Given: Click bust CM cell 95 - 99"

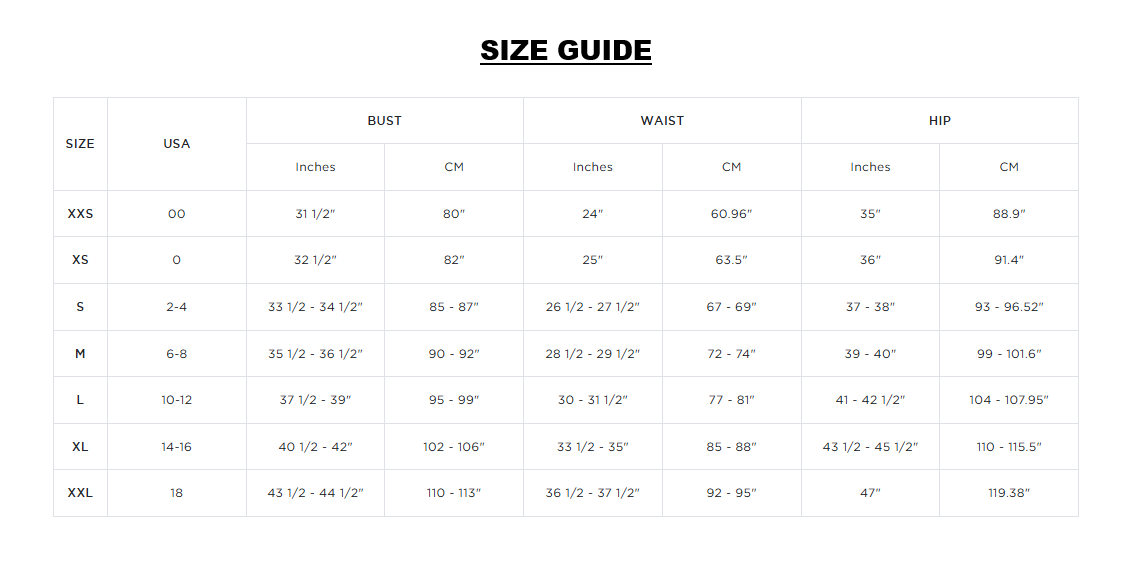Looking at the screenshot, I should (454, 399).
